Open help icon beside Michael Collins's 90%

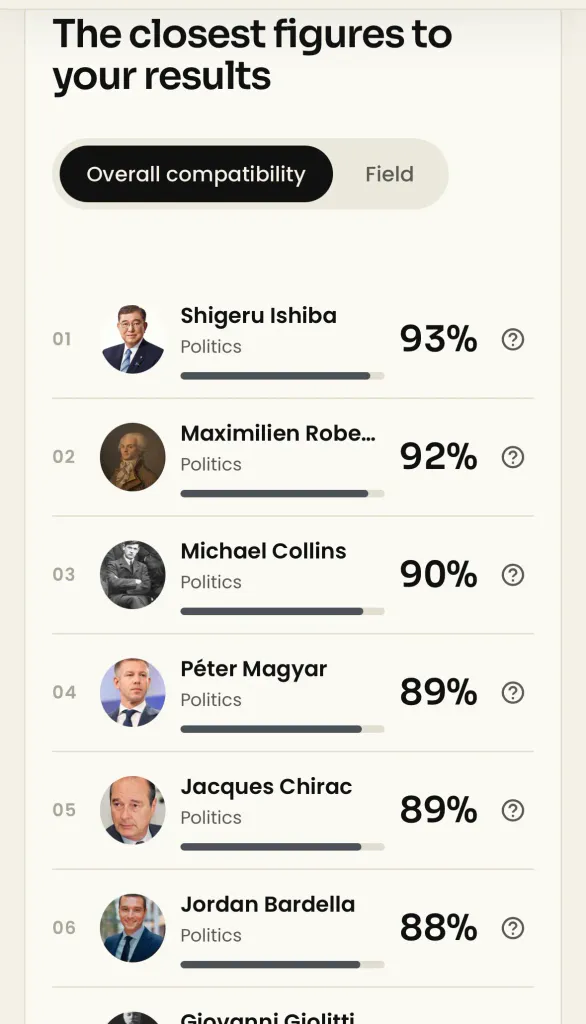click(x=513, y=575)
